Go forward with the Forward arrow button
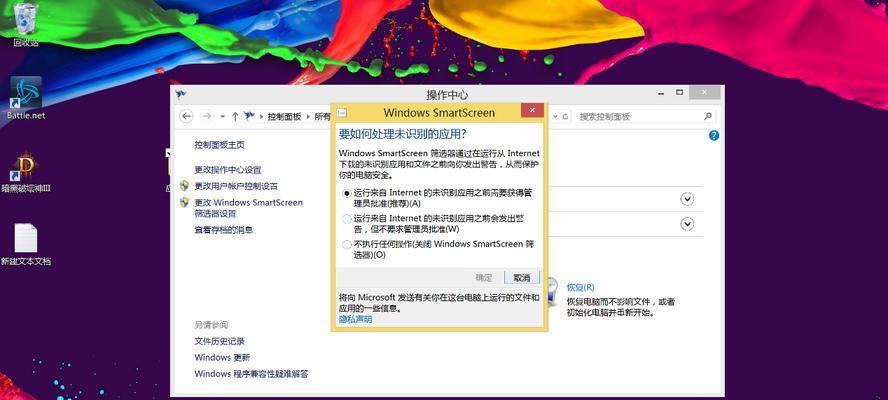The image size is (888, 400). point(207,116)
